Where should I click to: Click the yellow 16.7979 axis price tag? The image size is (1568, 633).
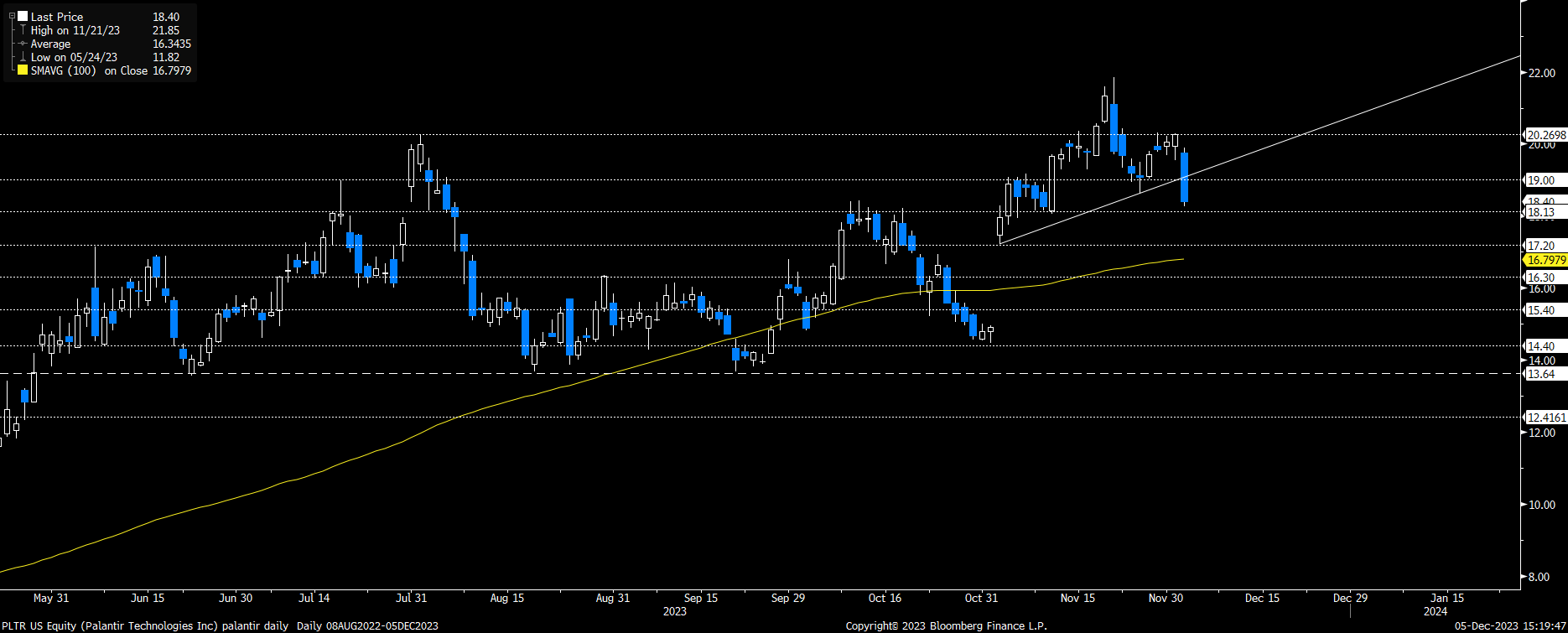tap(1546, 261)
